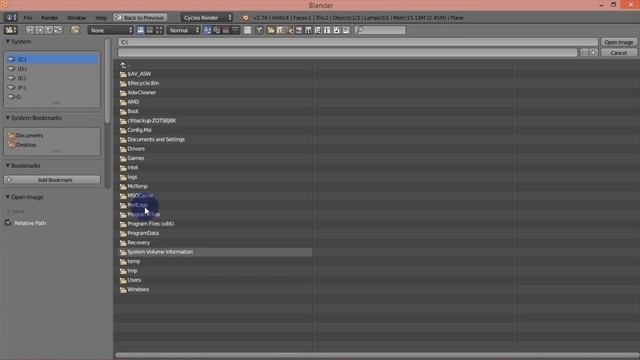Toggle text files filter
The image size is (640, 360).
click(346, 30)
